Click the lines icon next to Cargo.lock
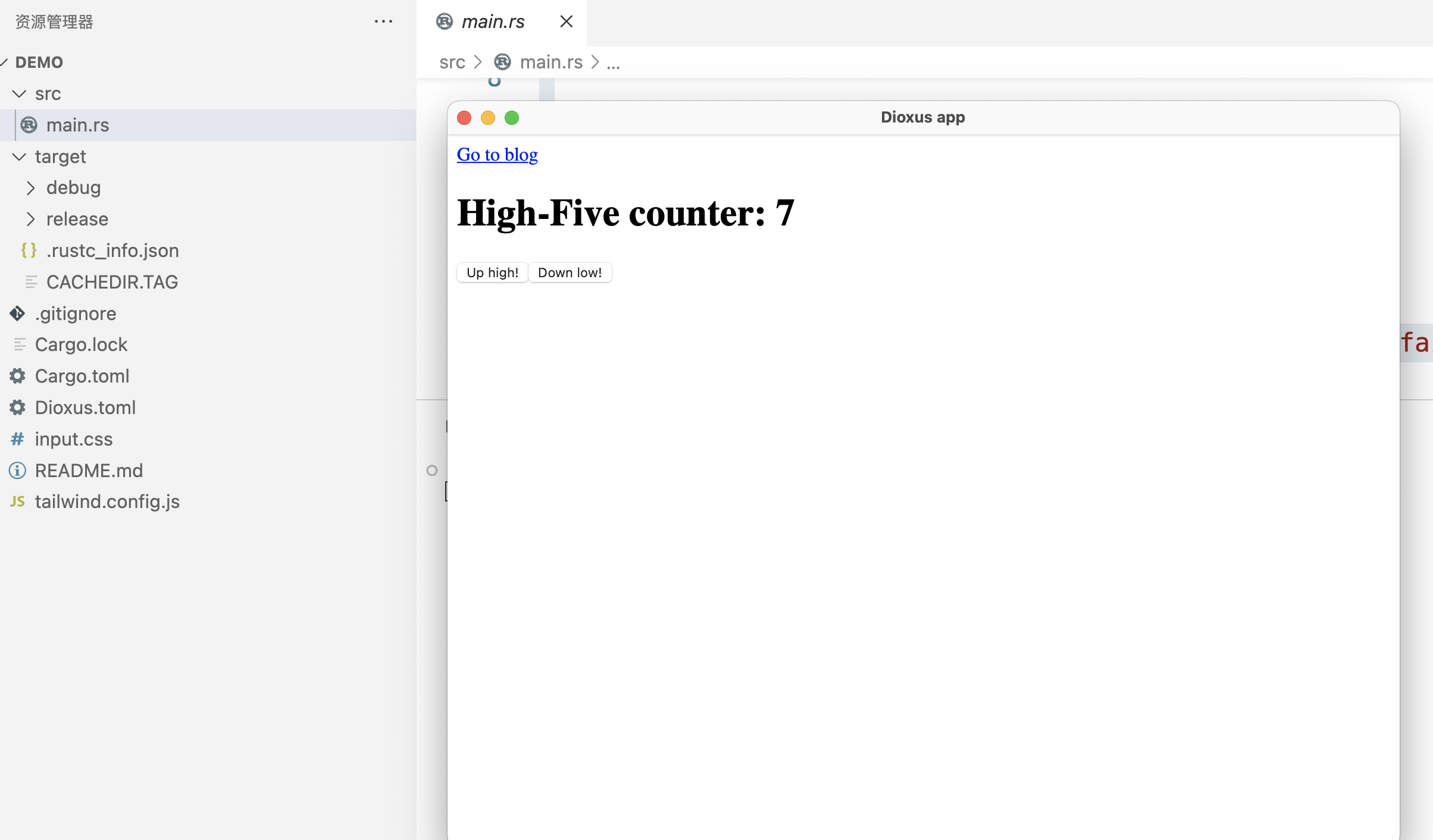 point(20,344)
